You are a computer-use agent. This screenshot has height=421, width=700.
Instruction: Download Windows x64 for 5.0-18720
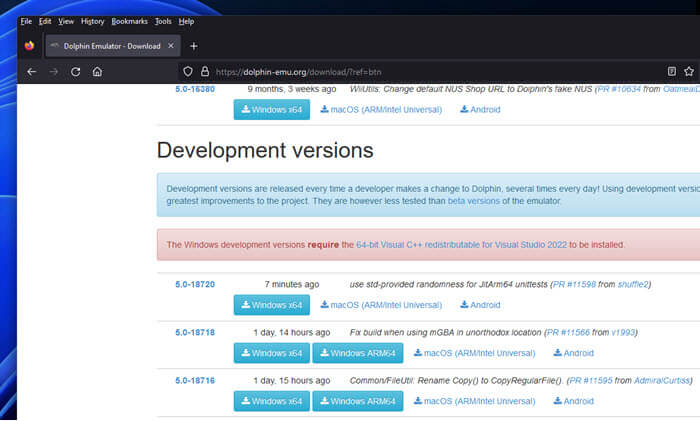pyautogui.click(x=271, y=305)
